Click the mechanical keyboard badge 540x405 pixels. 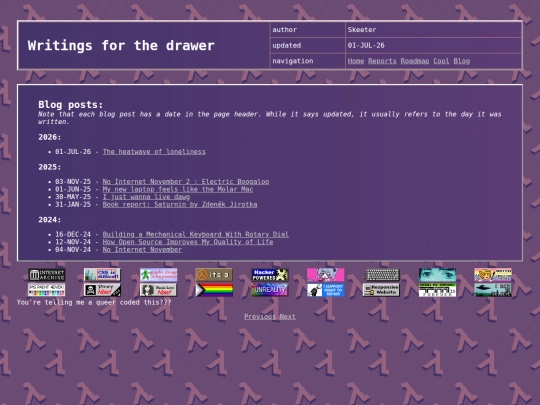[x=382, y=275]
